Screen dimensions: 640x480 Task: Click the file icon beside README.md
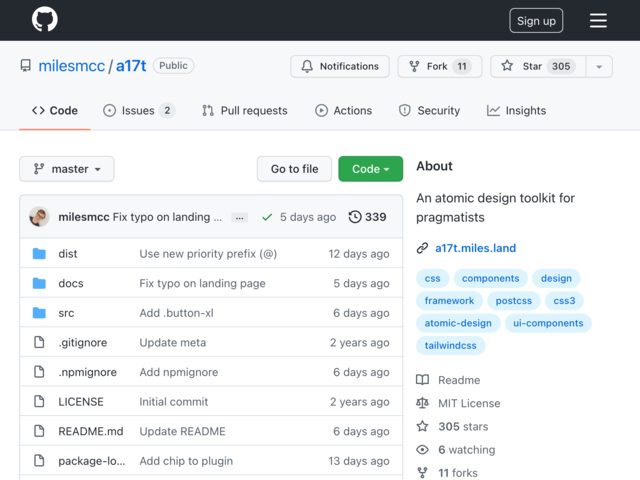coord(39,431)
